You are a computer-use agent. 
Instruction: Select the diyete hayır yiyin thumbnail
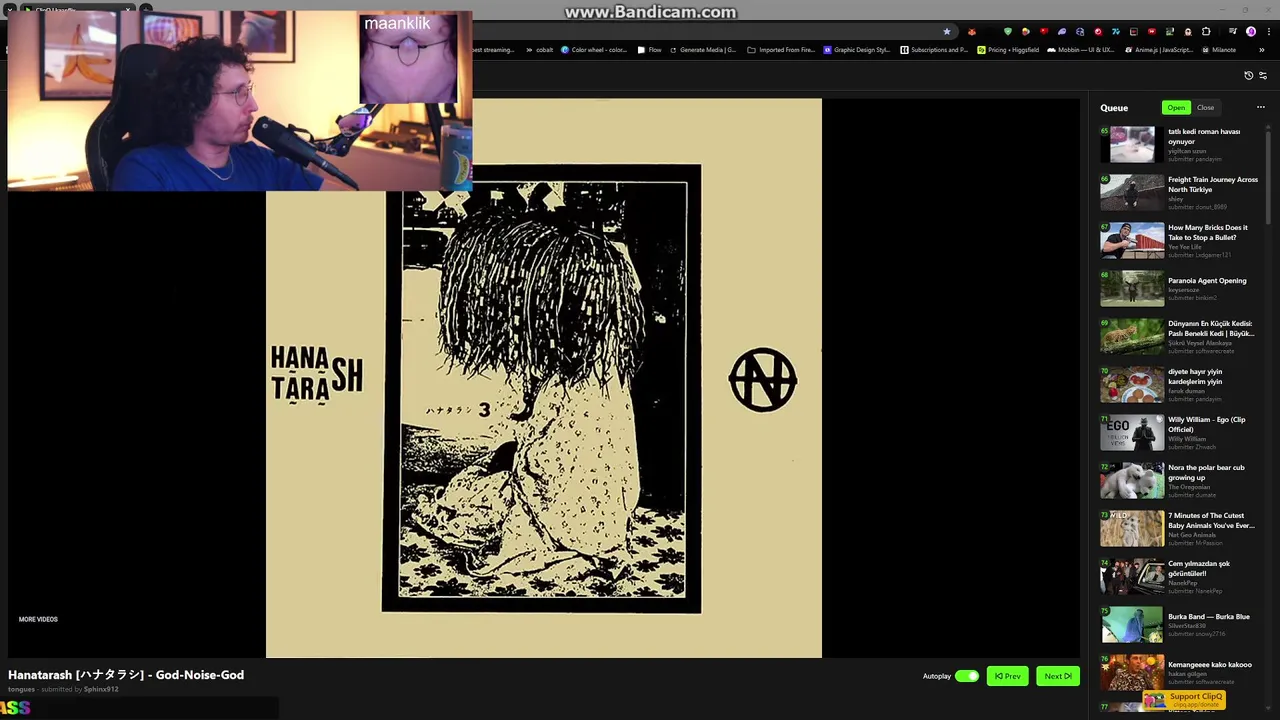(1132, 384)
